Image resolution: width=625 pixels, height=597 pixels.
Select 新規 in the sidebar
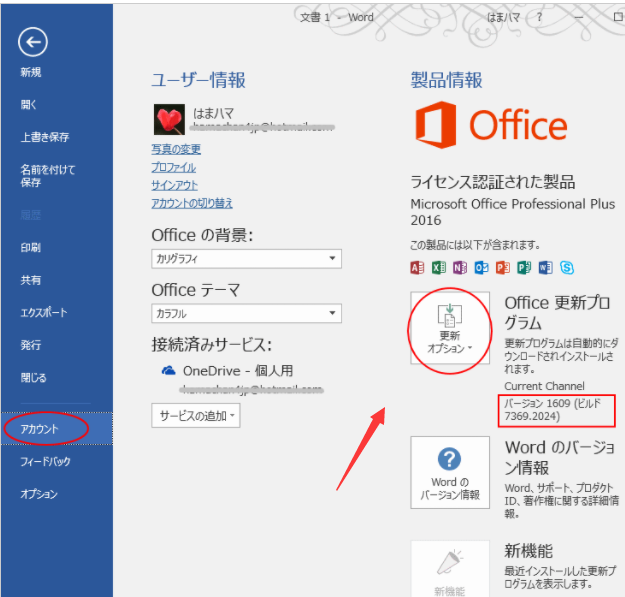[x=31, y=73]
